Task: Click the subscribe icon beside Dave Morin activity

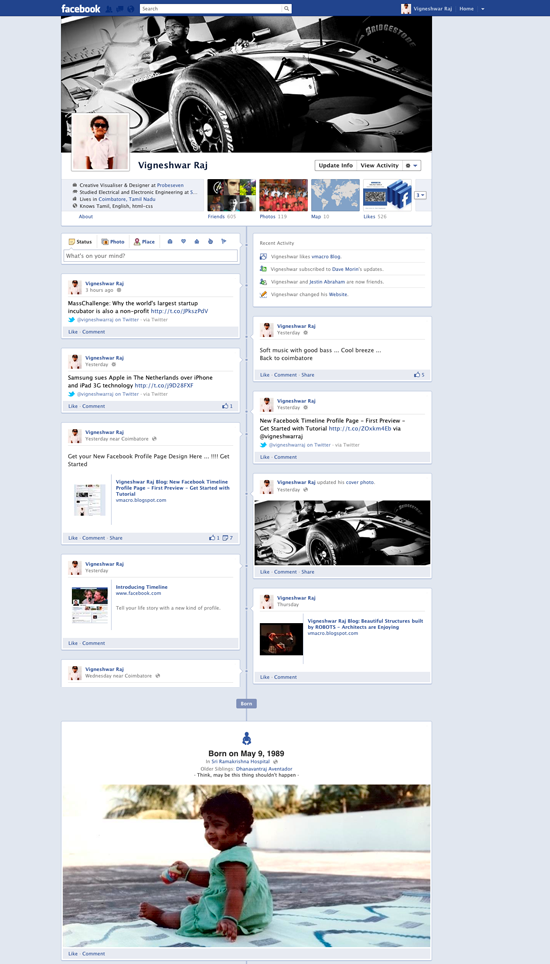Action: [x=263, y=269]
